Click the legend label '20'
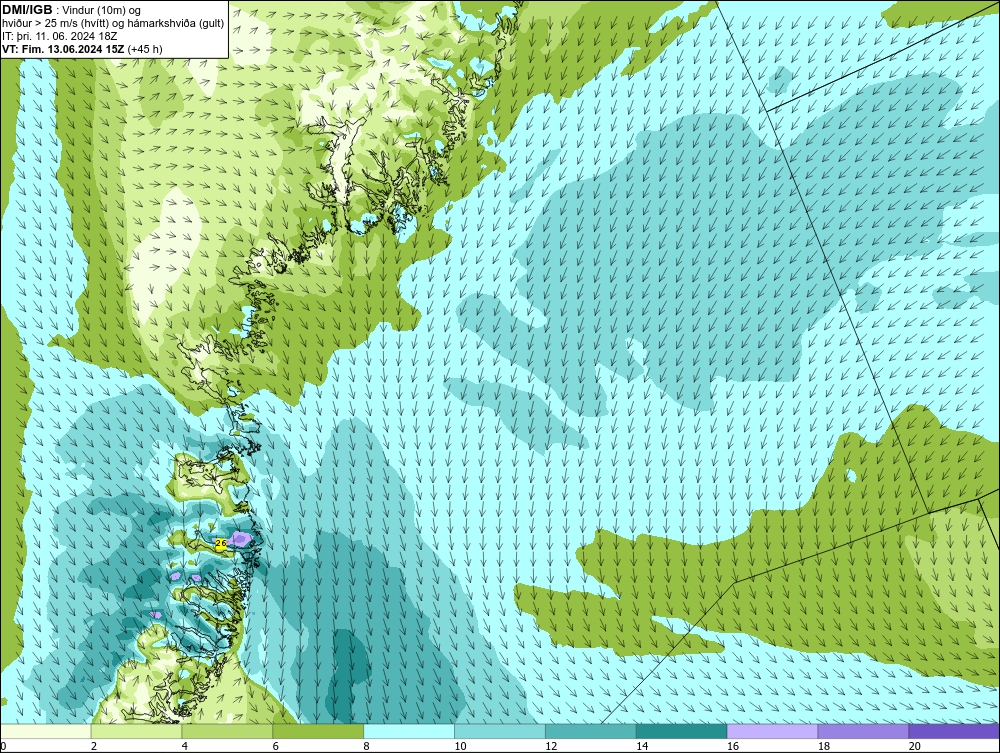 point(915,746)
